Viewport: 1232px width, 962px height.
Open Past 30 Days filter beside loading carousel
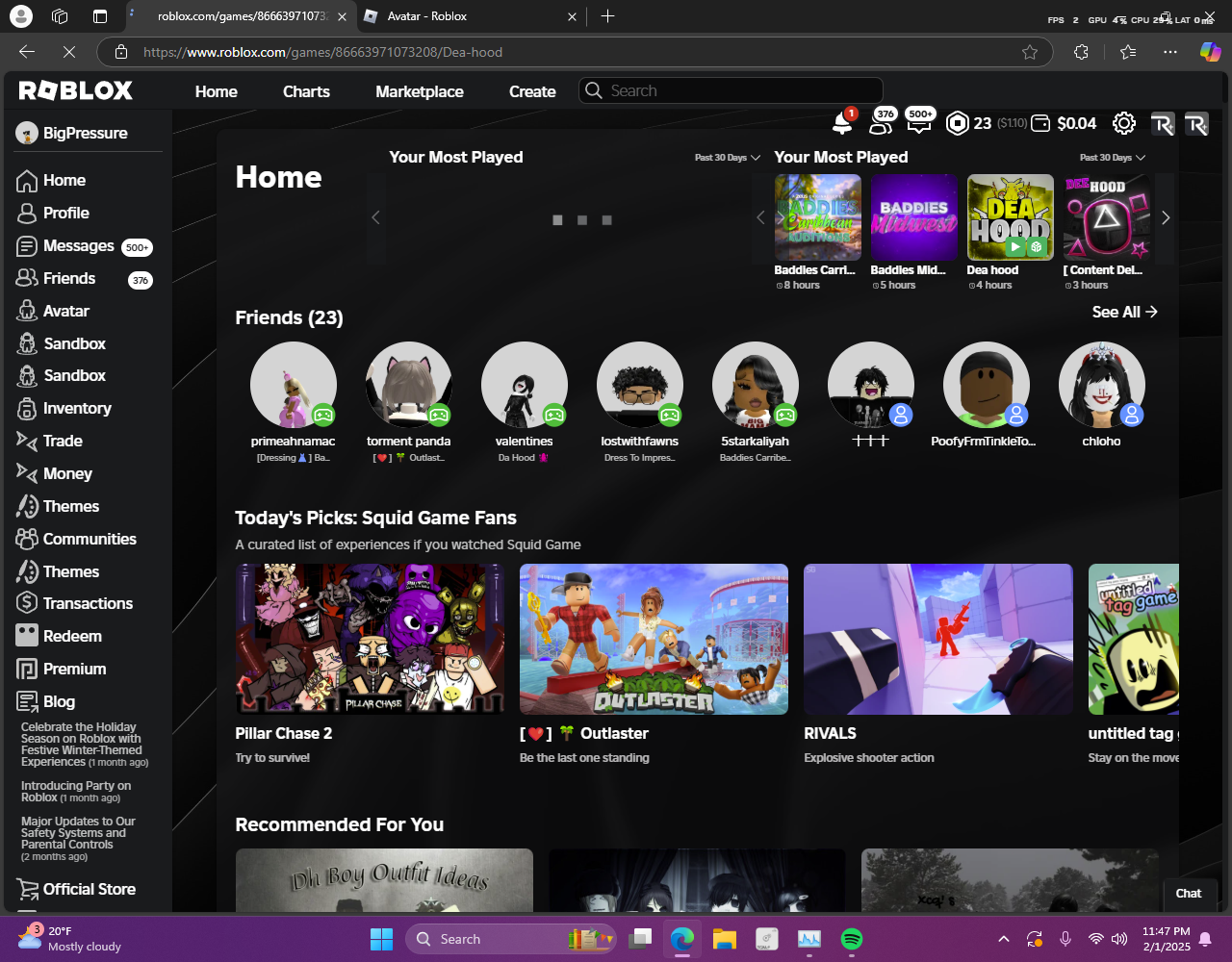[728, 158]
